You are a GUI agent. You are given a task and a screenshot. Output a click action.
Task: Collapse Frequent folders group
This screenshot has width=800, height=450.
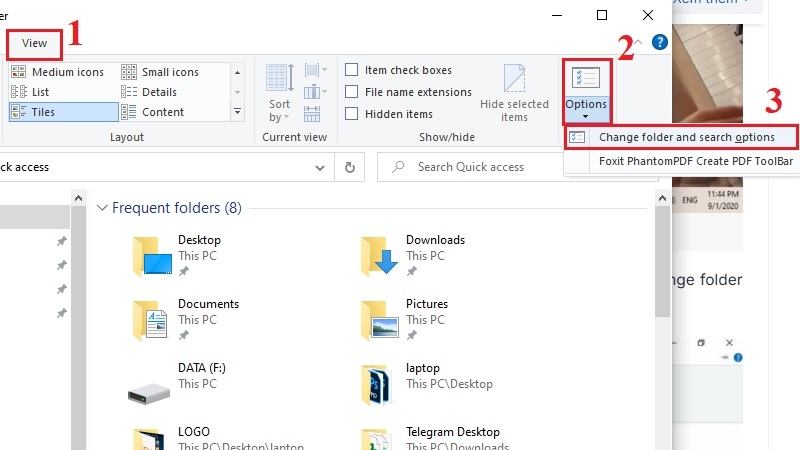coord(102,208)
